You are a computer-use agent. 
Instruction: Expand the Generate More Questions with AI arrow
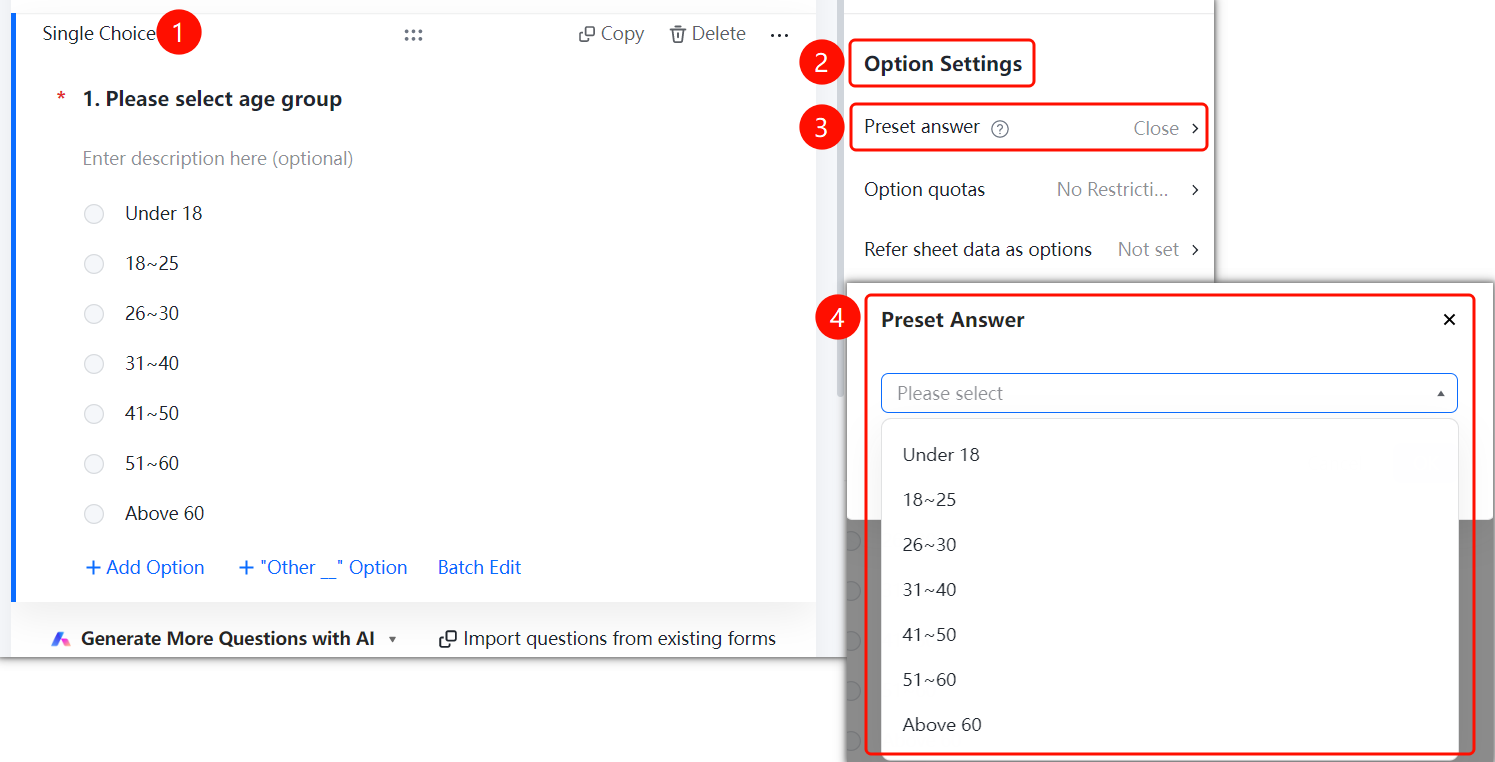pos(393,640)
